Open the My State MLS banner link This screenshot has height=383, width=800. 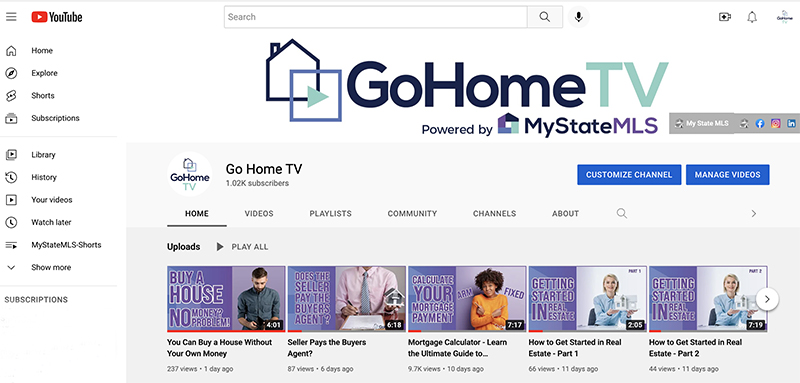[702, 123]
